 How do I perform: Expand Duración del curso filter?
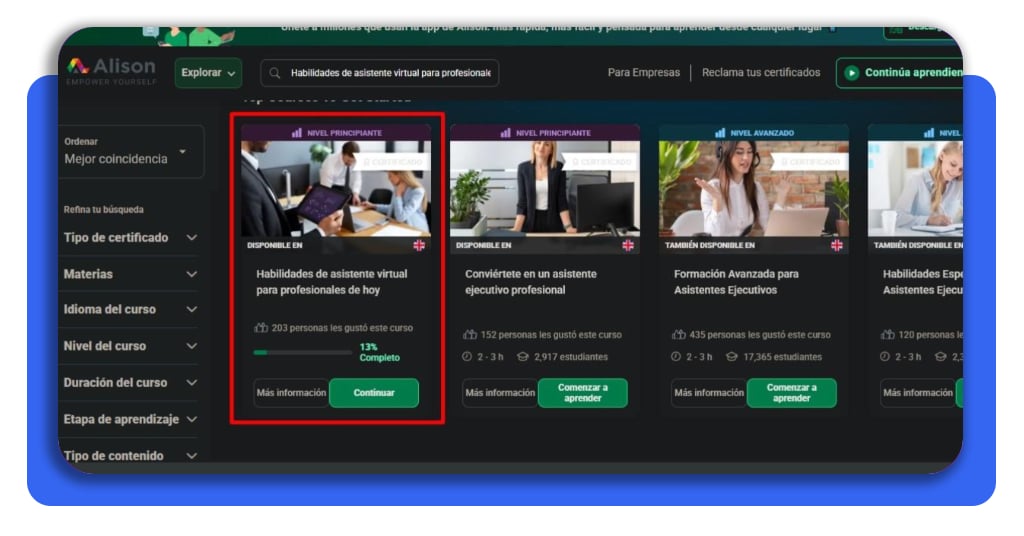coord(130,383)
